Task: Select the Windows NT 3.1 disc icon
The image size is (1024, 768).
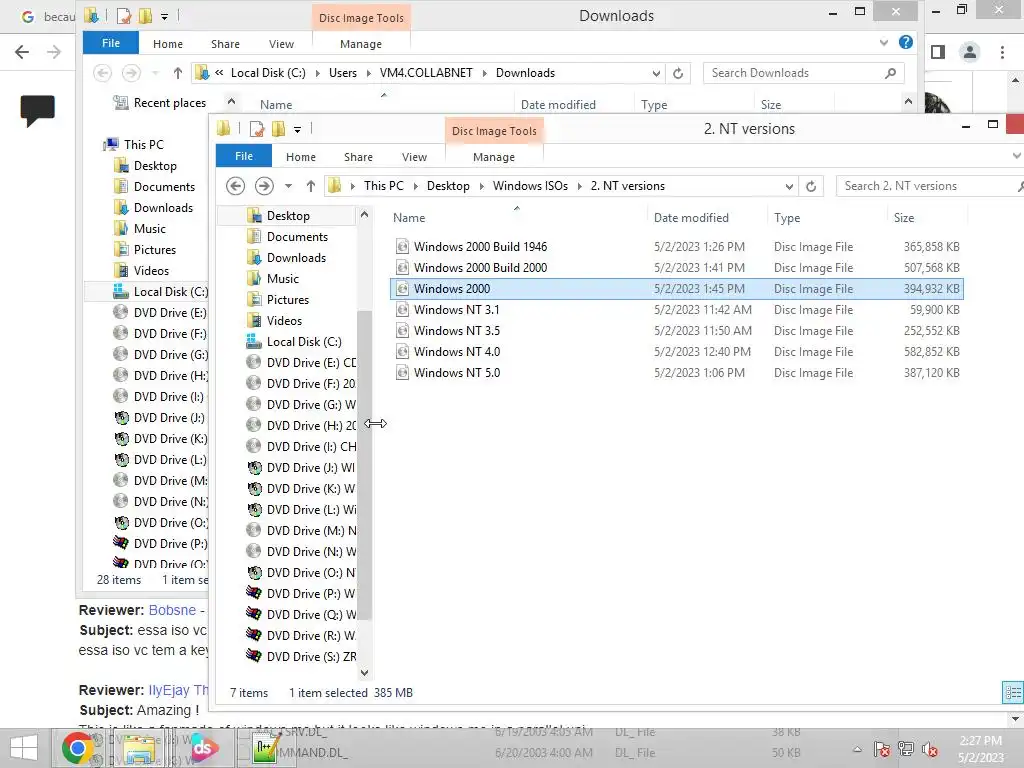Action: click(402, 310)
